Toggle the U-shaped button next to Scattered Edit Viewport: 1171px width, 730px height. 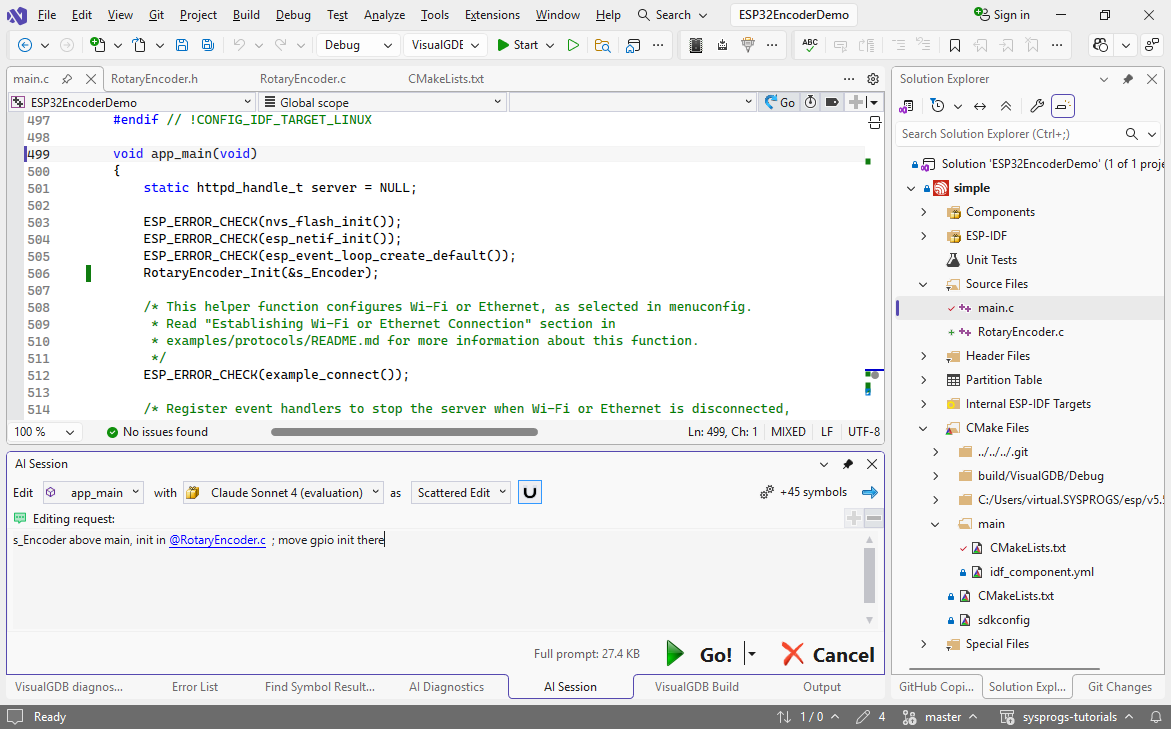click(x=530, y=492)
